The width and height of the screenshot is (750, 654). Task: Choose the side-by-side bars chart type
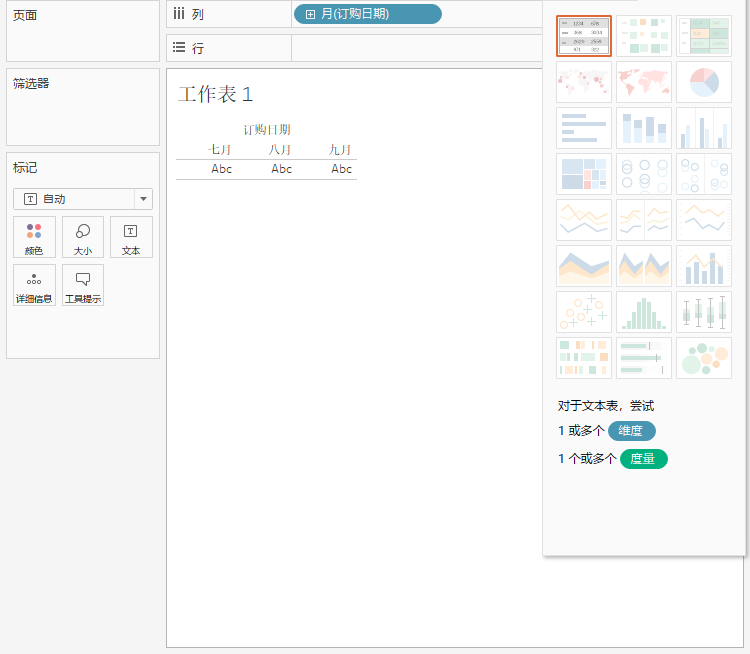pyautogui.click(x=704, y=128)
